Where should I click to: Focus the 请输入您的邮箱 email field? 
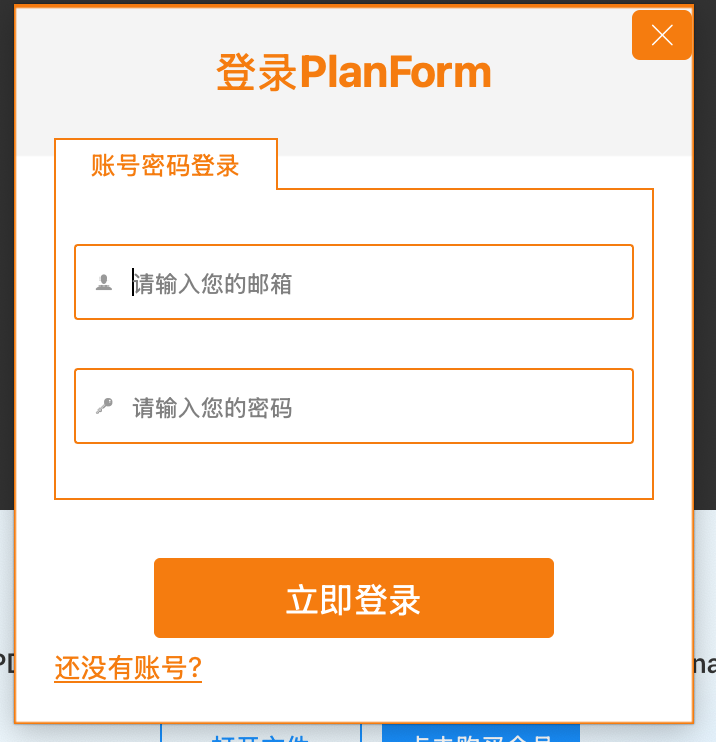[354, 282]
